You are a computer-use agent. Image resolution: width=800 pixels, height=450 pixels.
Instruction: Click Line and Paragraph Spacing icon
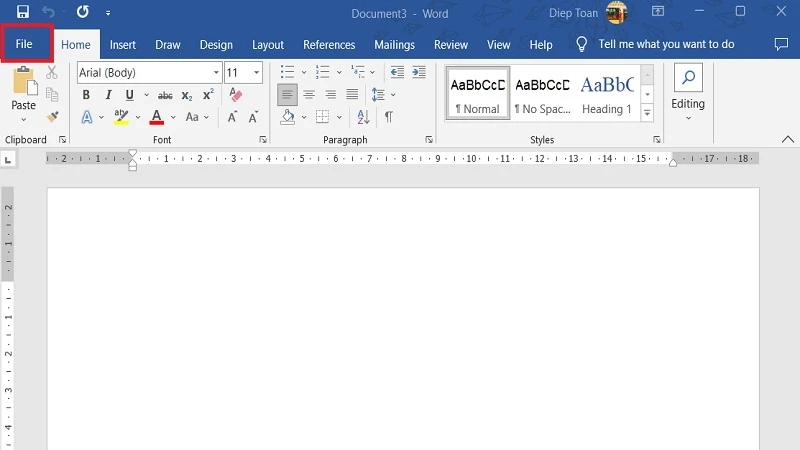[378, 95]
